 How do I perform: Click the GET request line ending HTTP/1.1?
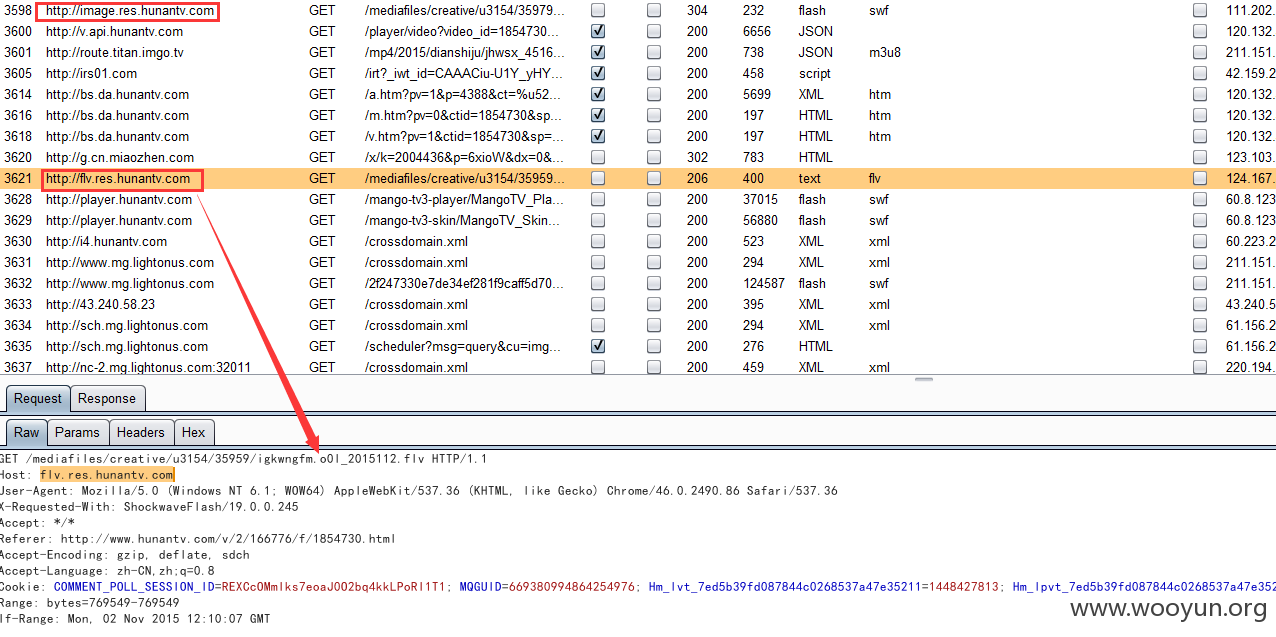coord(243,459)
